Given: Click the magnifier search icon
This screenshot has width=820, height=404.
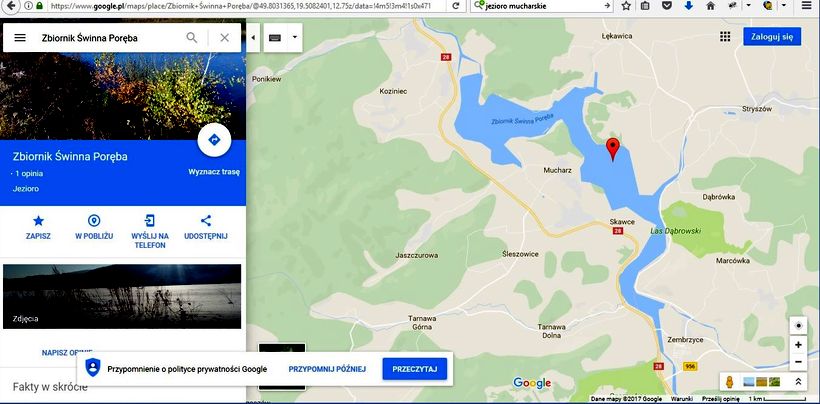Looking at the screenshot, I should 192,38.
